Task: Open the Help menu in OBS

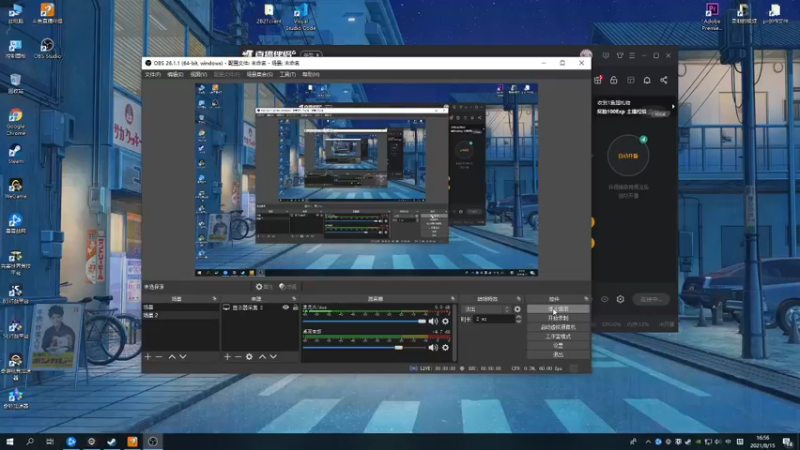Action: click(311, 74)
